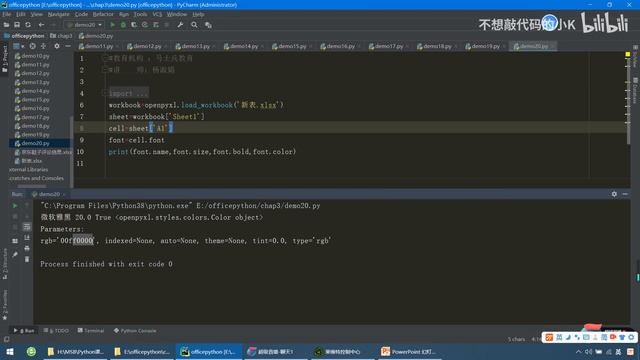Select demo17.py in the project tree
Image resolution: width=640 pixels, height=360 pixels.
click(32, 117)
